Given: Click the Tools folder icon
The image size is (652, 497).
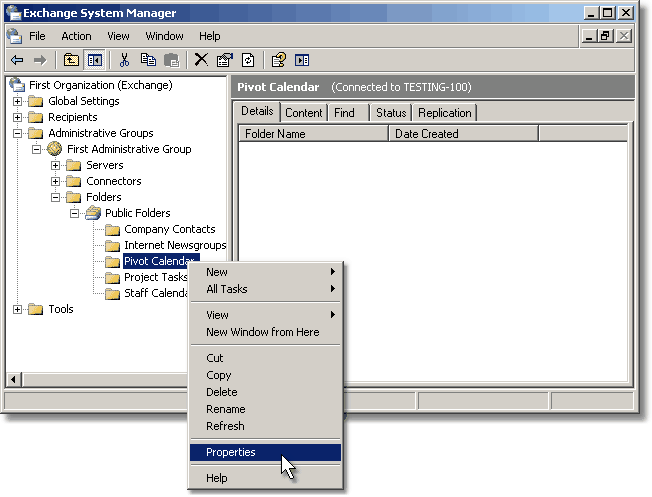Looking at the screenshot, I should (35, 309).
